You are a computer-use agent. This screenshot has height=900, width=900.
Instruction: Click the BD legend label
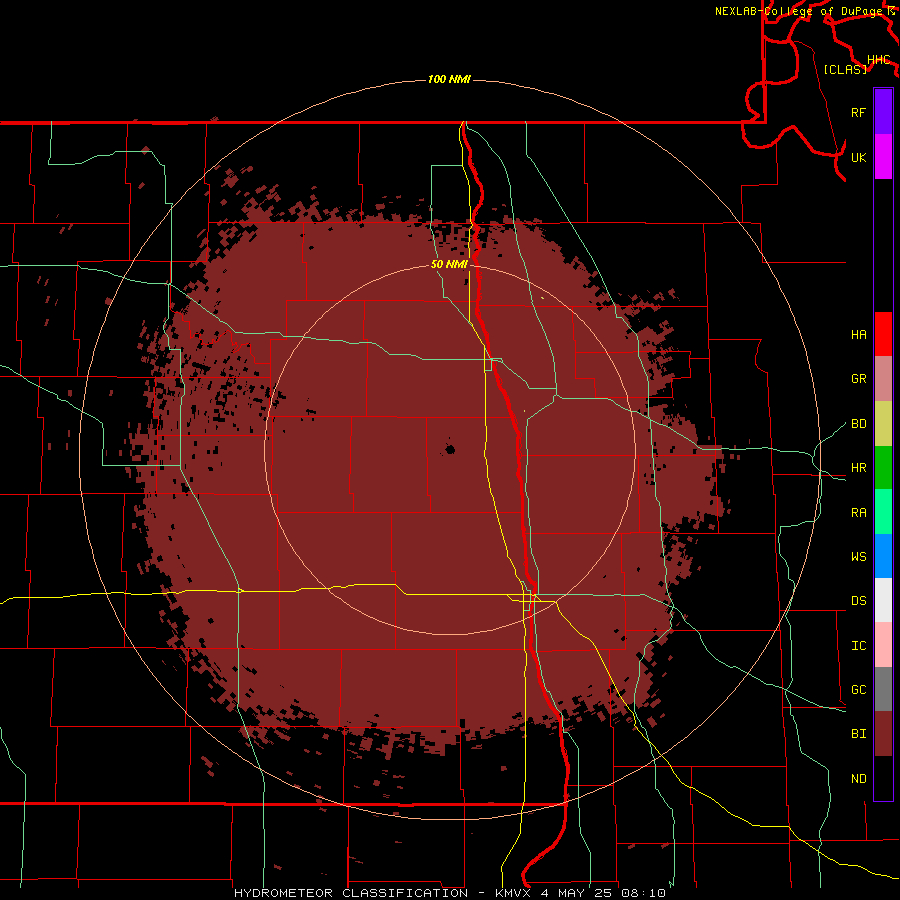point(858,424)
